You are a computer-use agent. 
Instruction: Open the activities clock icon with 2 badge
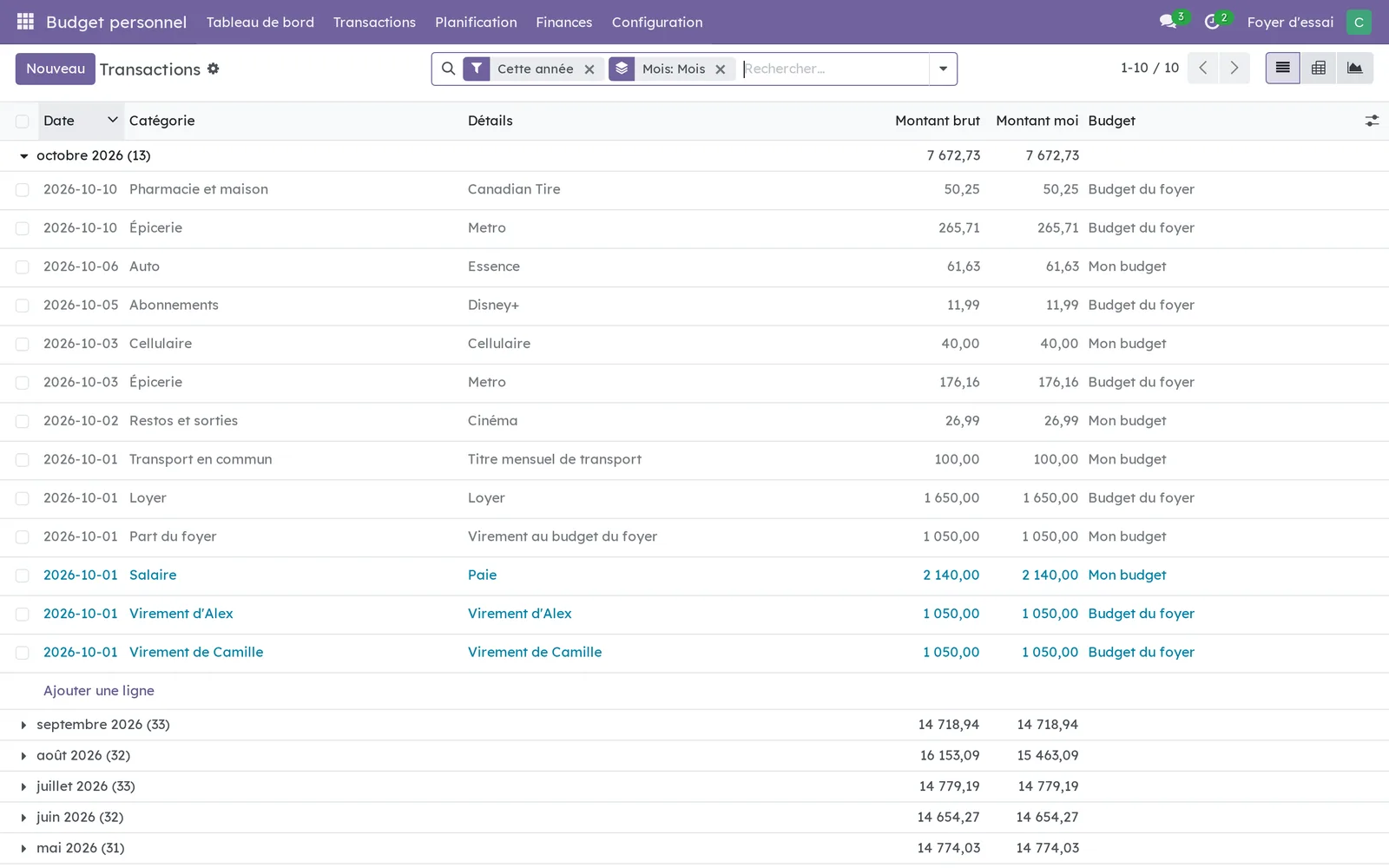coord(1212,22)
